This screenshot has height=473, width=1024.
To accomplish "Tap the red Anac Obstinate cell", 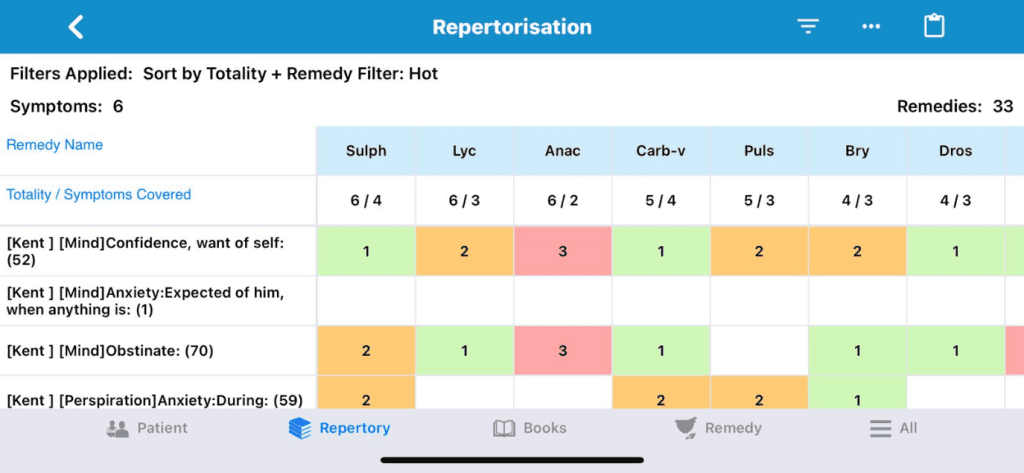I will pos(563,351).
